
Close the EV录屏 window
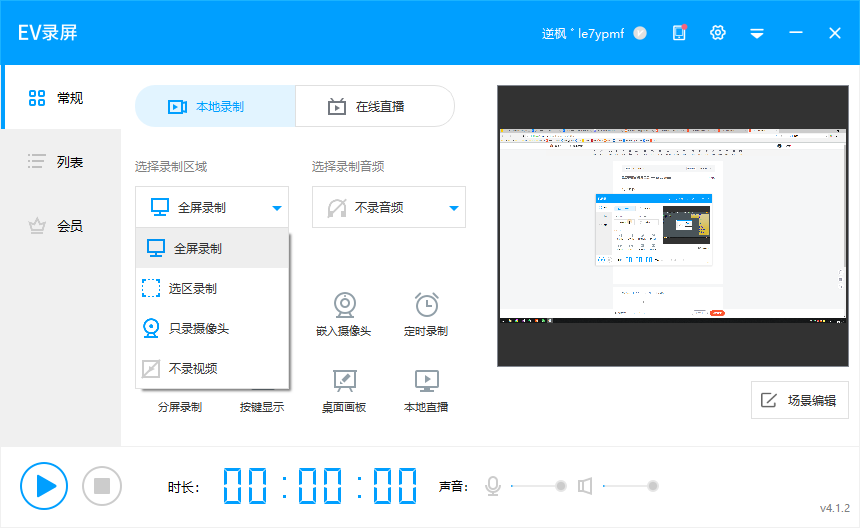pos(835,33)
